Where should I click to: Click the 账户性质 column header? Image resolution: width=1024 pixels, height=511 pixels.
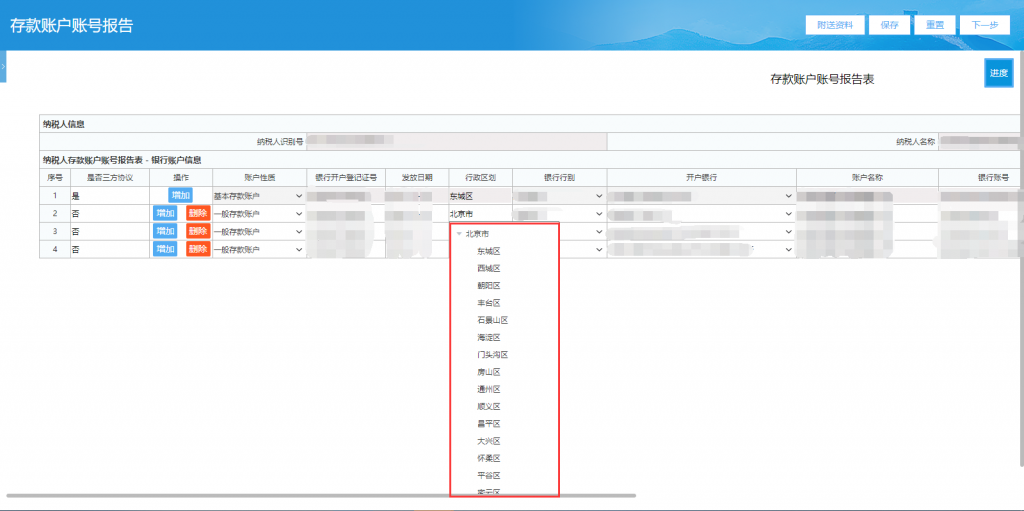pyautogui.click(x=259, y=178)
